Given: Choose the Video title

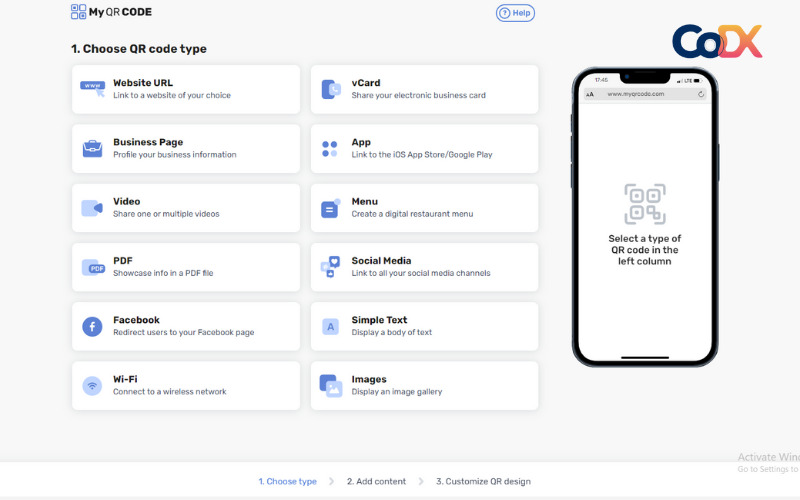Looking at the screenshot, I should coord(127,201).
